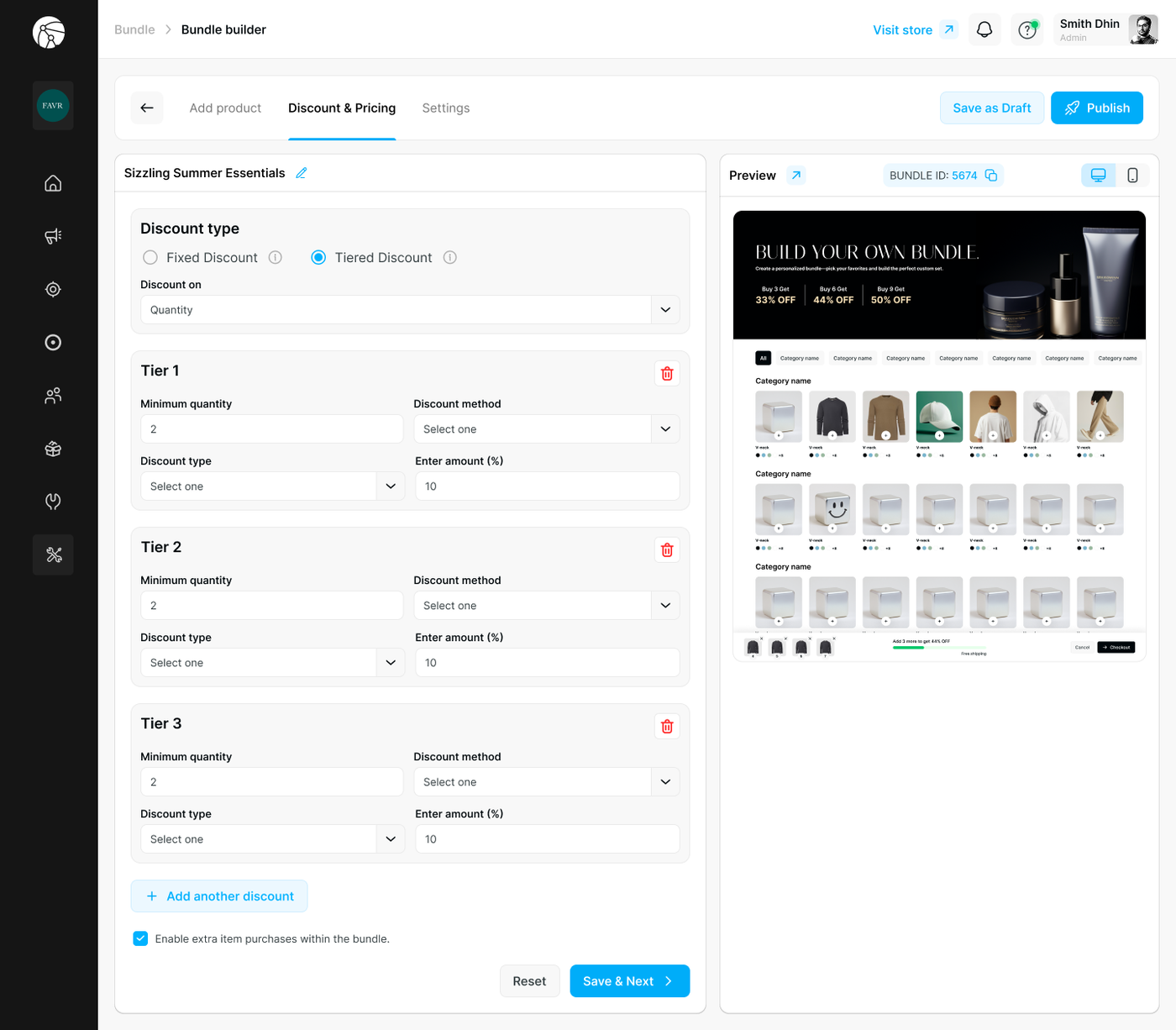This screenshot has height=1030, width=1176.
Task: Open the notifications bell
Action: 984,29
